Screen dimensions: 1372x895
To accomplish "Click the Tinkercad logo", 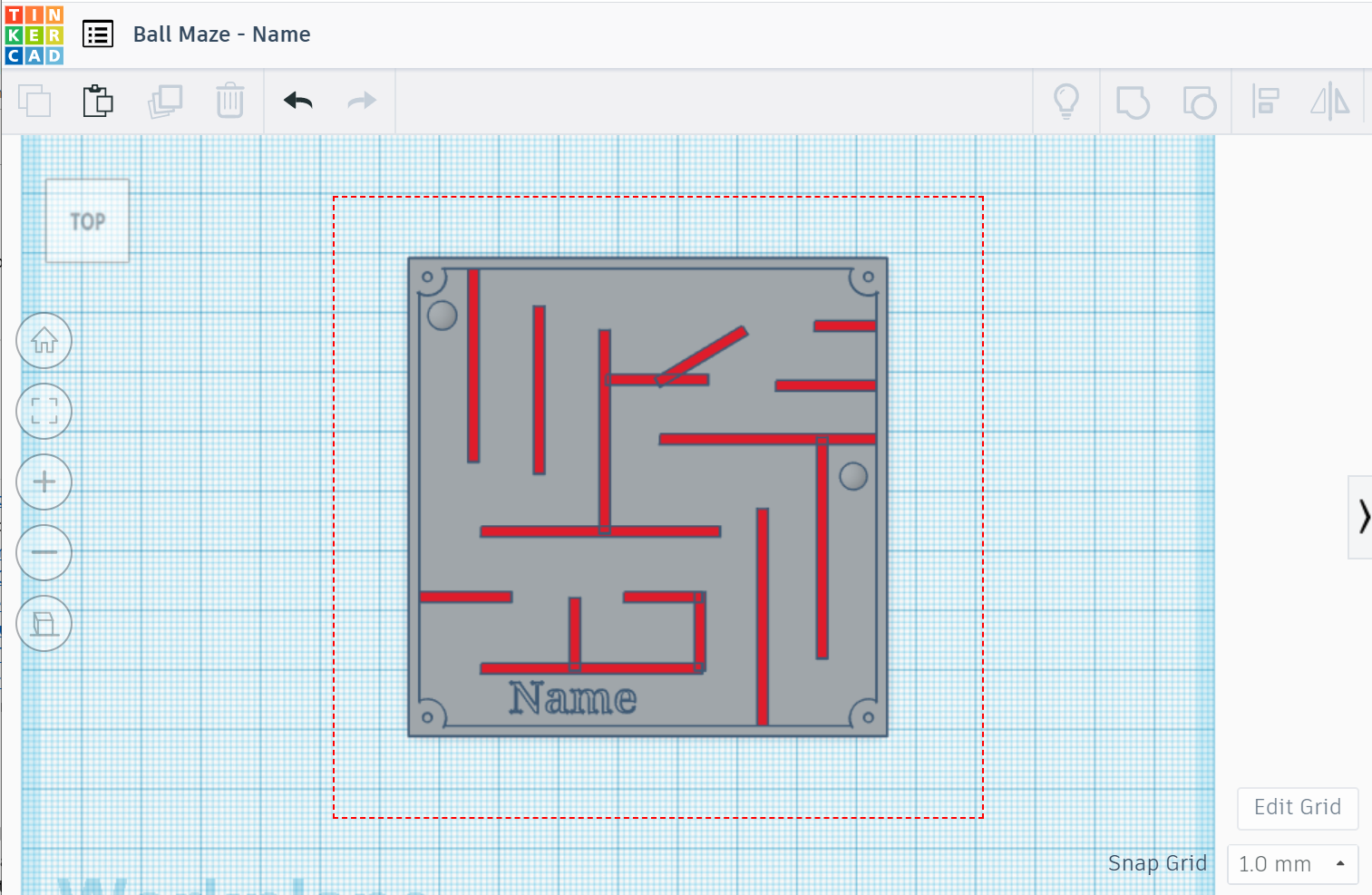I will coord(34,35).
